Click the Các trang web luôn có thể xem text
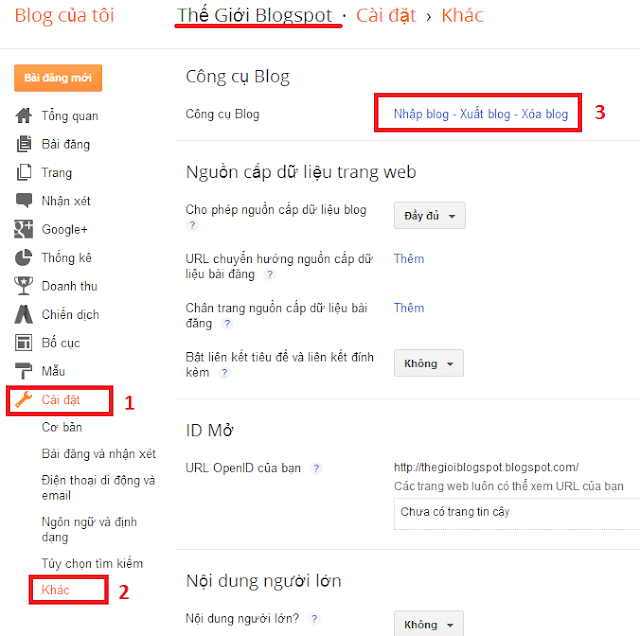Viewport: 640px width, 636px height. pyautogui.click(x=509, y=486)
